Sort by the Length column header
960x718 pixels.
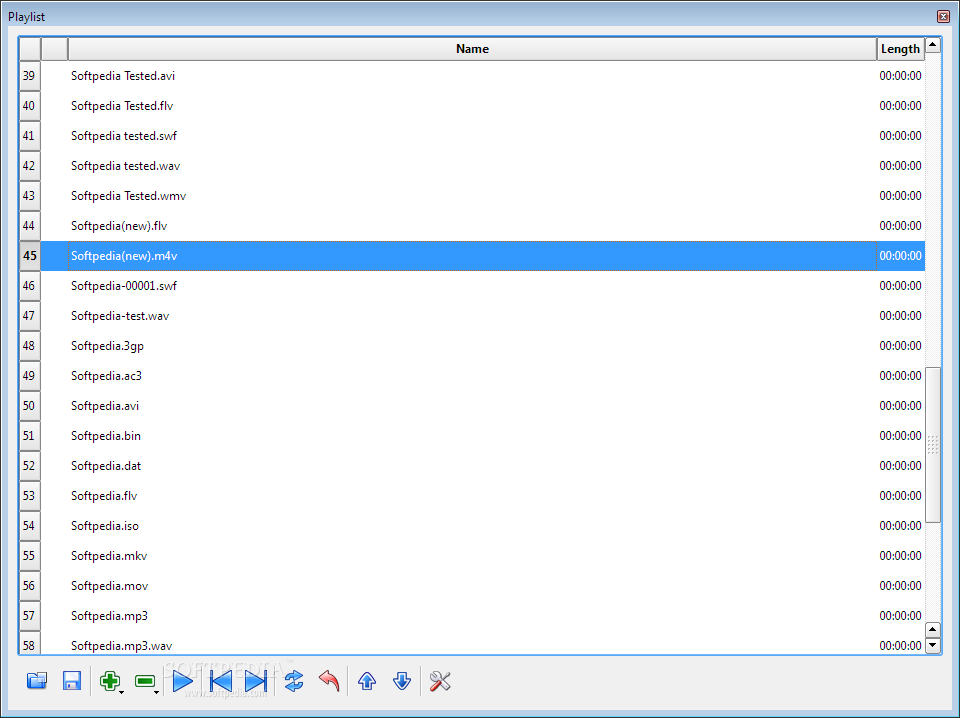pos(900,49)
